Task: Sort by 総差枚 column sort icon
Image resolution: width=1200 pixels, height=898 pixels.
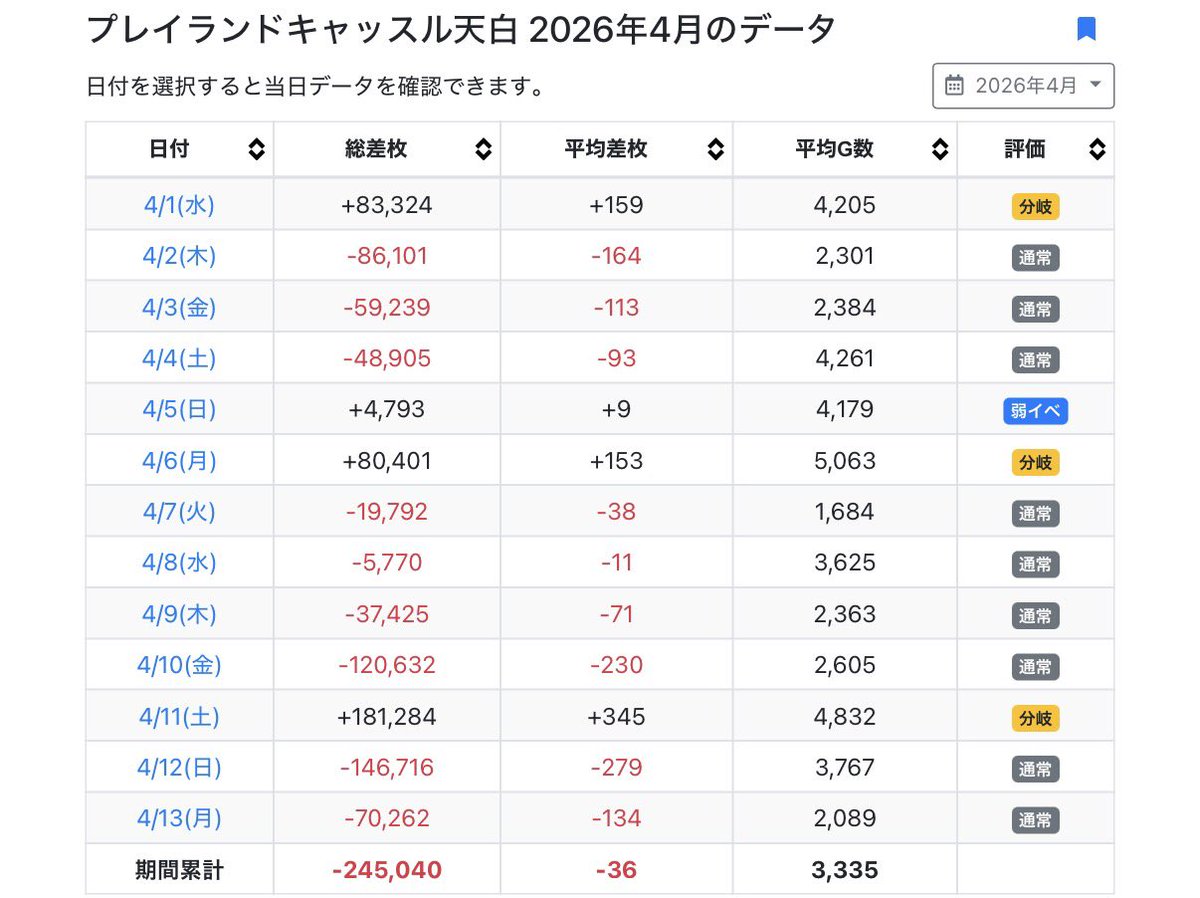Action: coord(483,150)
